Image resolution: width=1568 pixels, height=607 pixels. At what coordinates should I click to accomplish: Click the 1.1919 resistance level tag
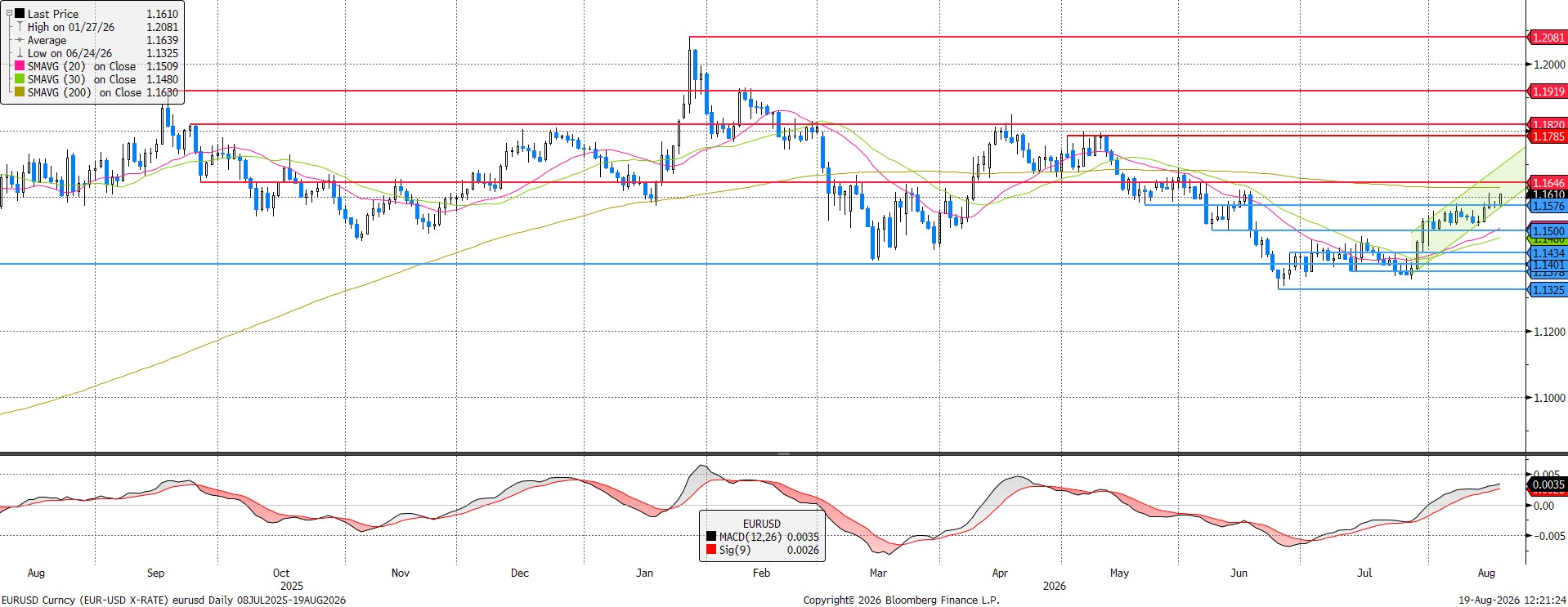[x=1547, y=91]
